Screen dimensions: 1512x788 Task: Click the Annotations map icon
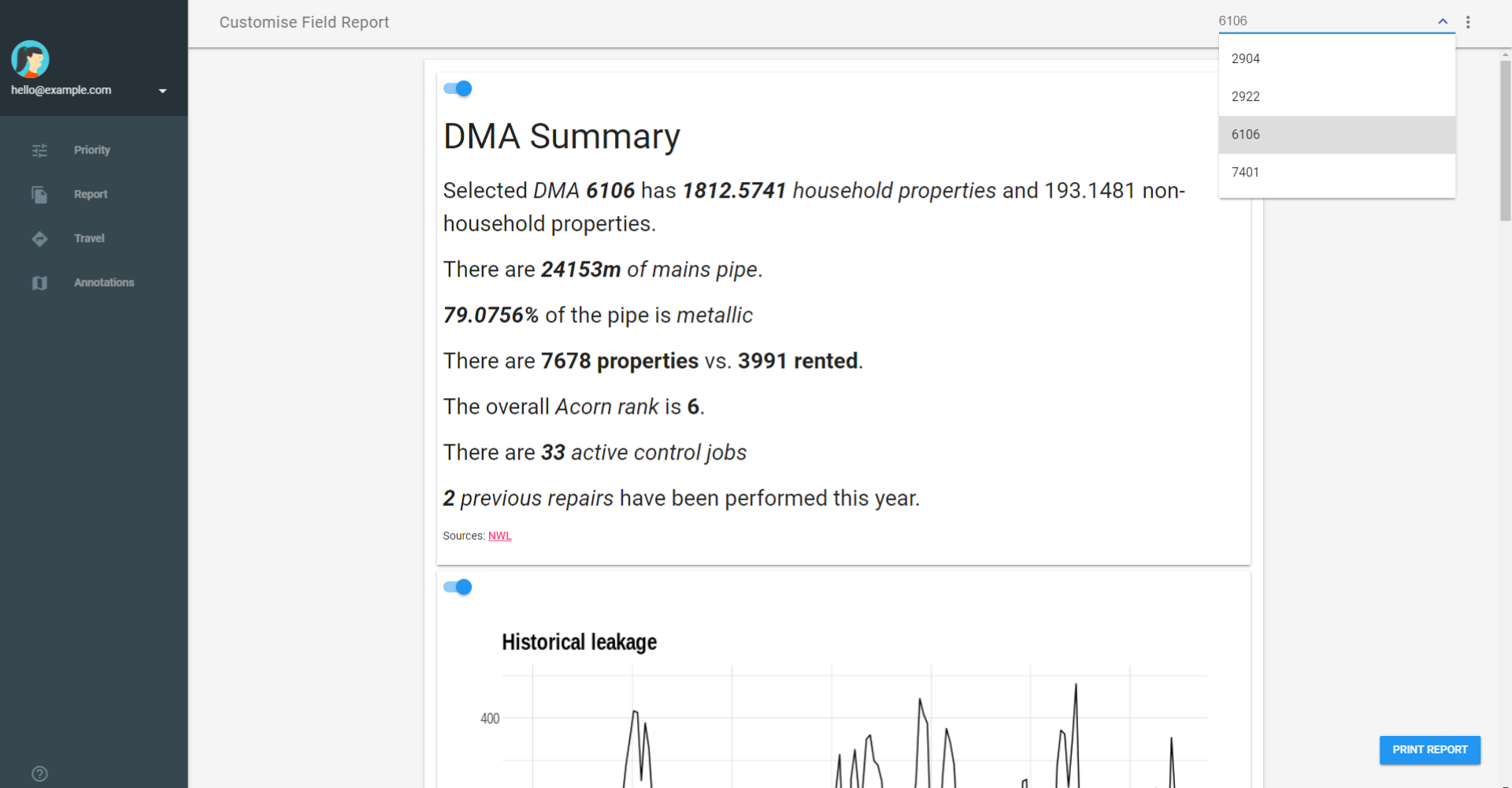pos(39,283)
